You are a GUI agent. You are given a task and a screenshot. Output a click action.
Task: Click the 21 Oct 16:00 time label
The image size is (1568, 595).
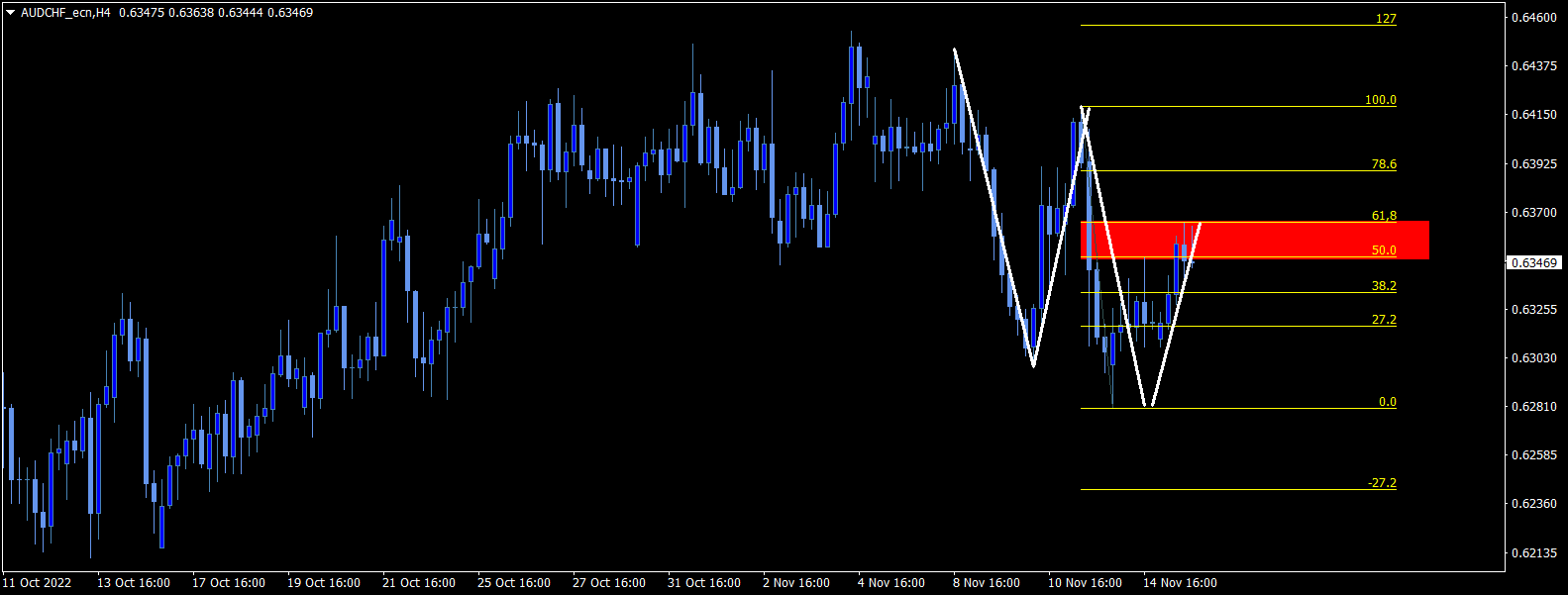click(x=419, y=583)
